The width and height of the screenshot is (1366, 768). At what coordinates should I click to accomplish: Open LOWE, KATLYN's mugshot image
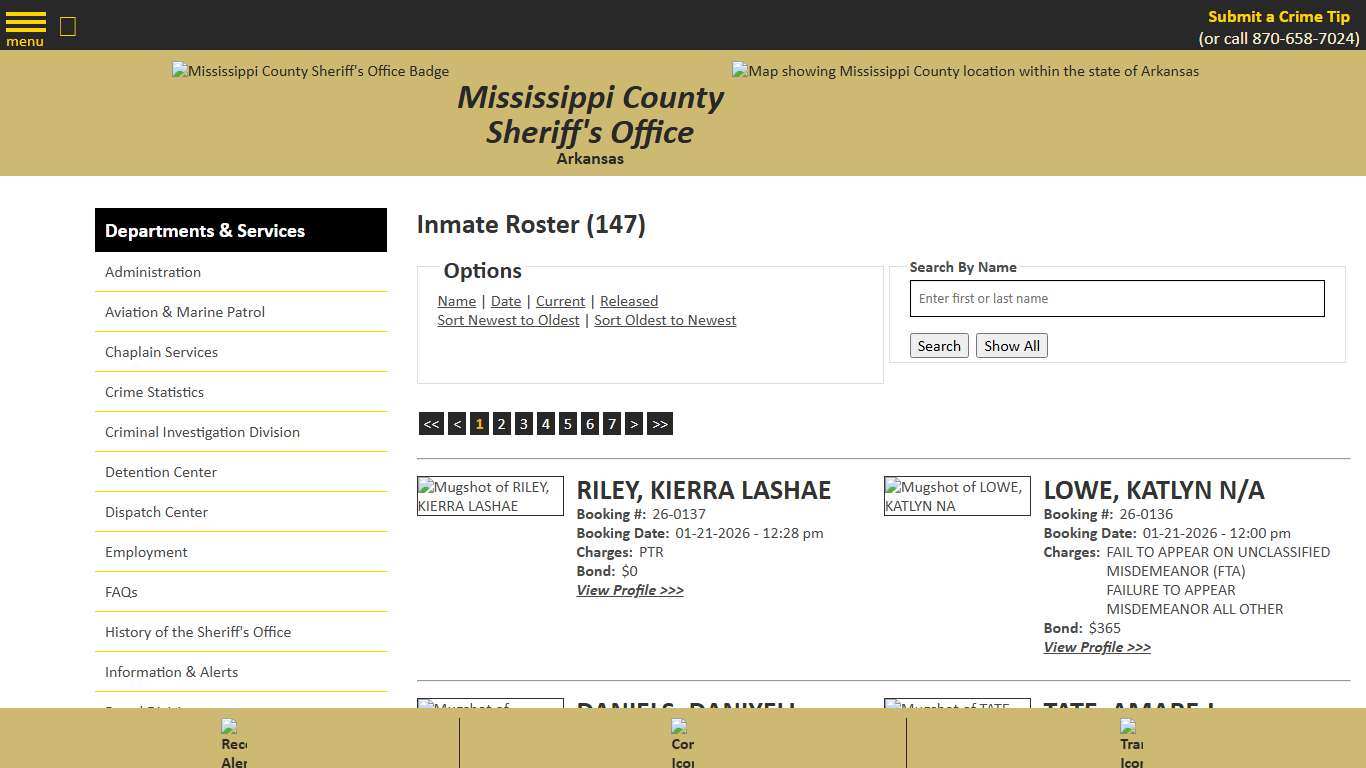pyautogui.click(x=956, y=495)
